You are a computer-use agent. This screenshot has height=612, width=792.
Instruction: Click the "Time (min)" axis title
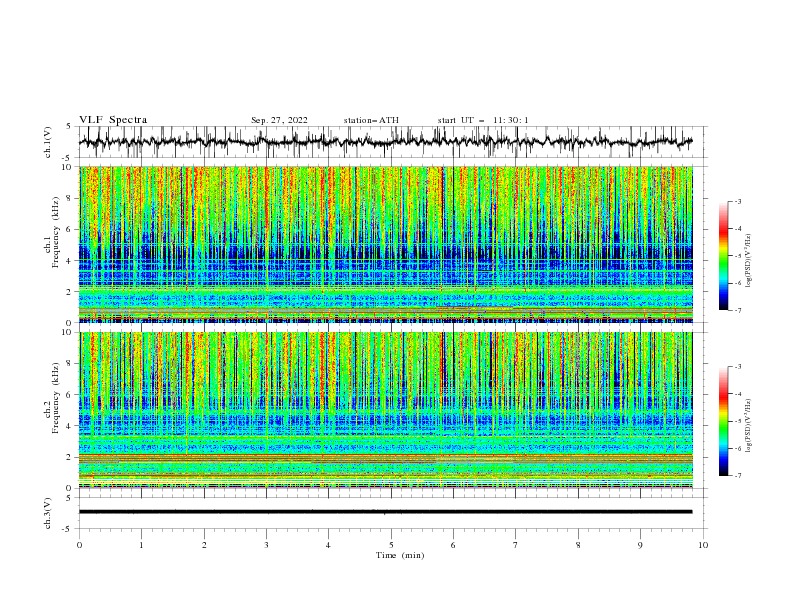[400, 555]
